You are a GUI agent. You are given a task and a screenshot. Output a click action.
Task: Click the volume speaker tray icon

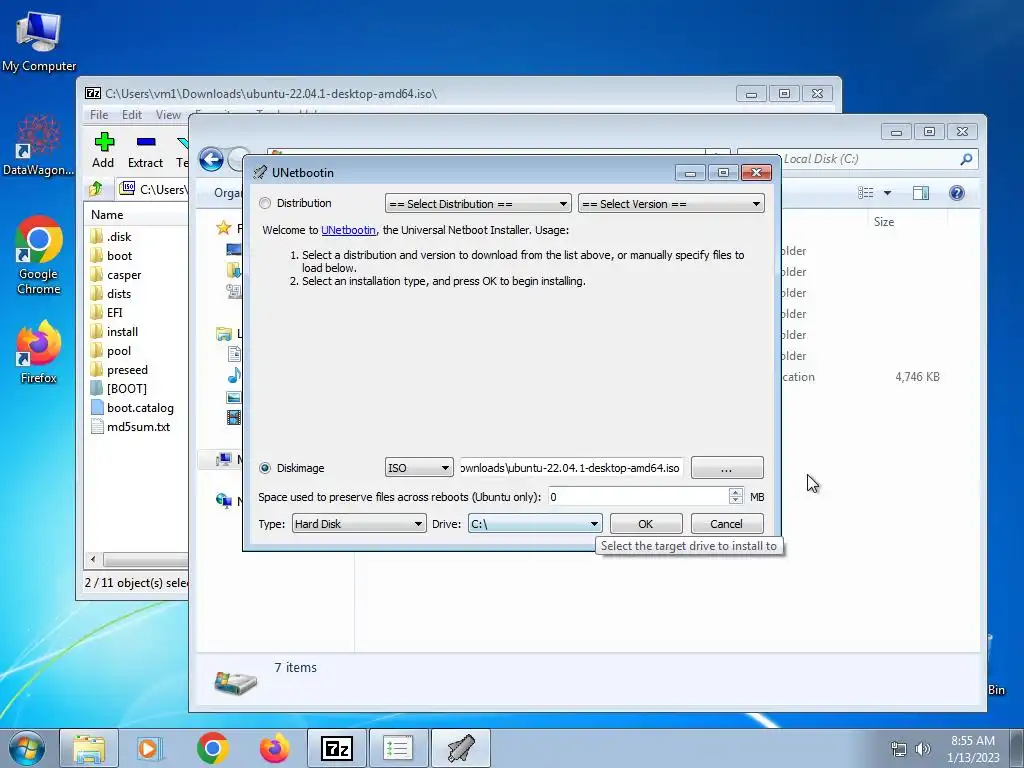923,749
